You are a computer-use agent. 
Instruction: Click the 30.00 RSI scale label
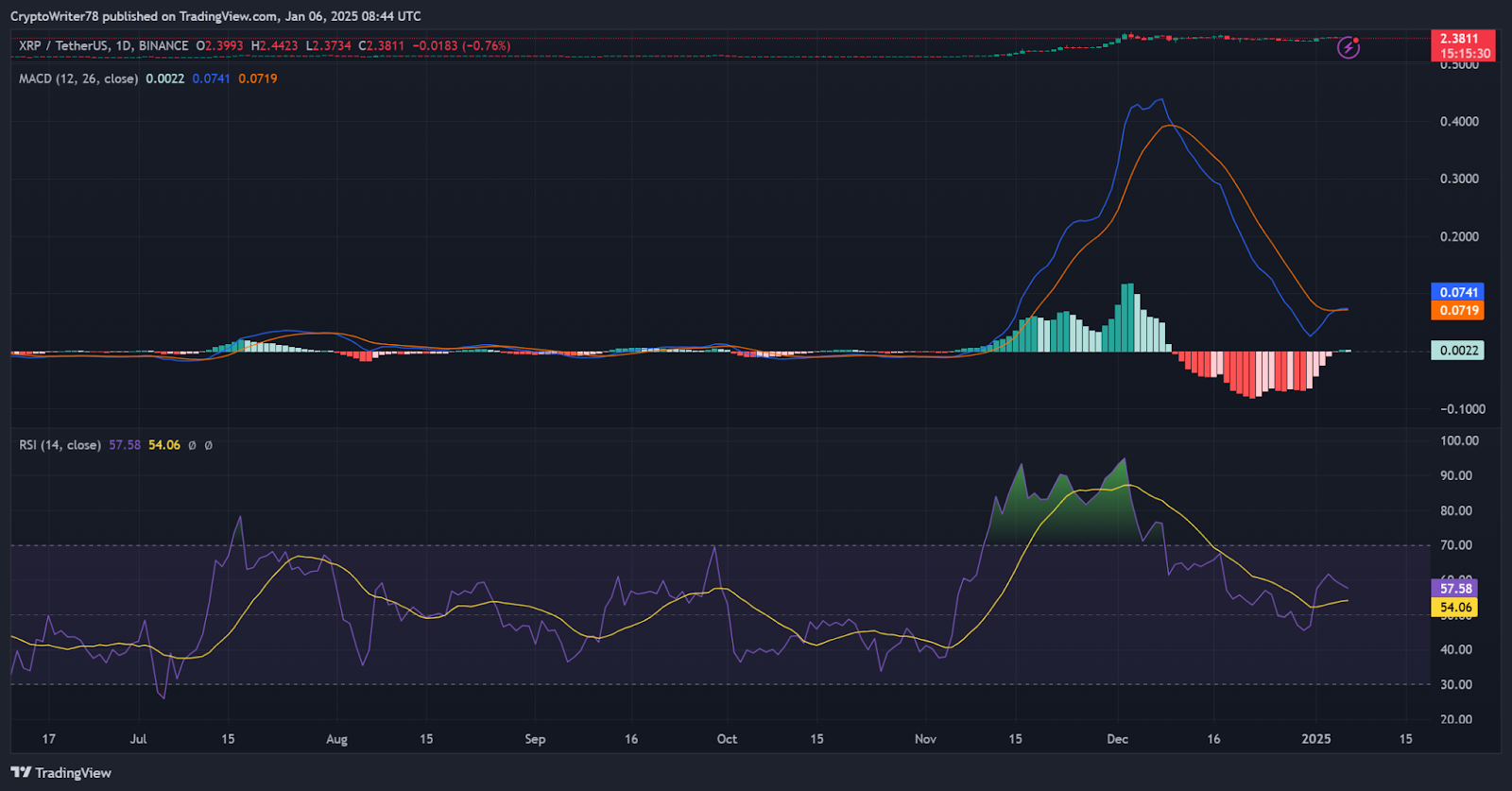click(1456, 684)
